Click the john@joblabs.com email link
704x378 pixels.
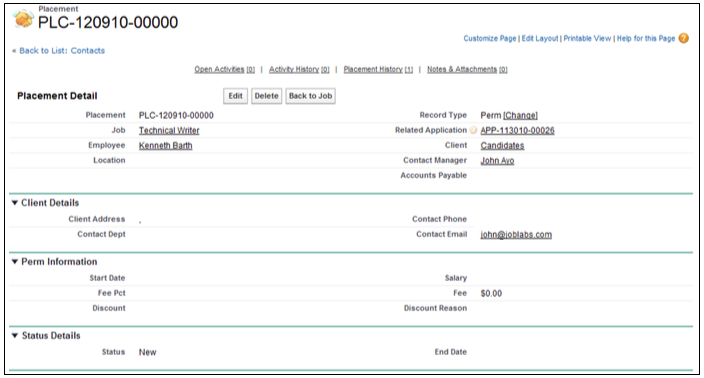516,235
